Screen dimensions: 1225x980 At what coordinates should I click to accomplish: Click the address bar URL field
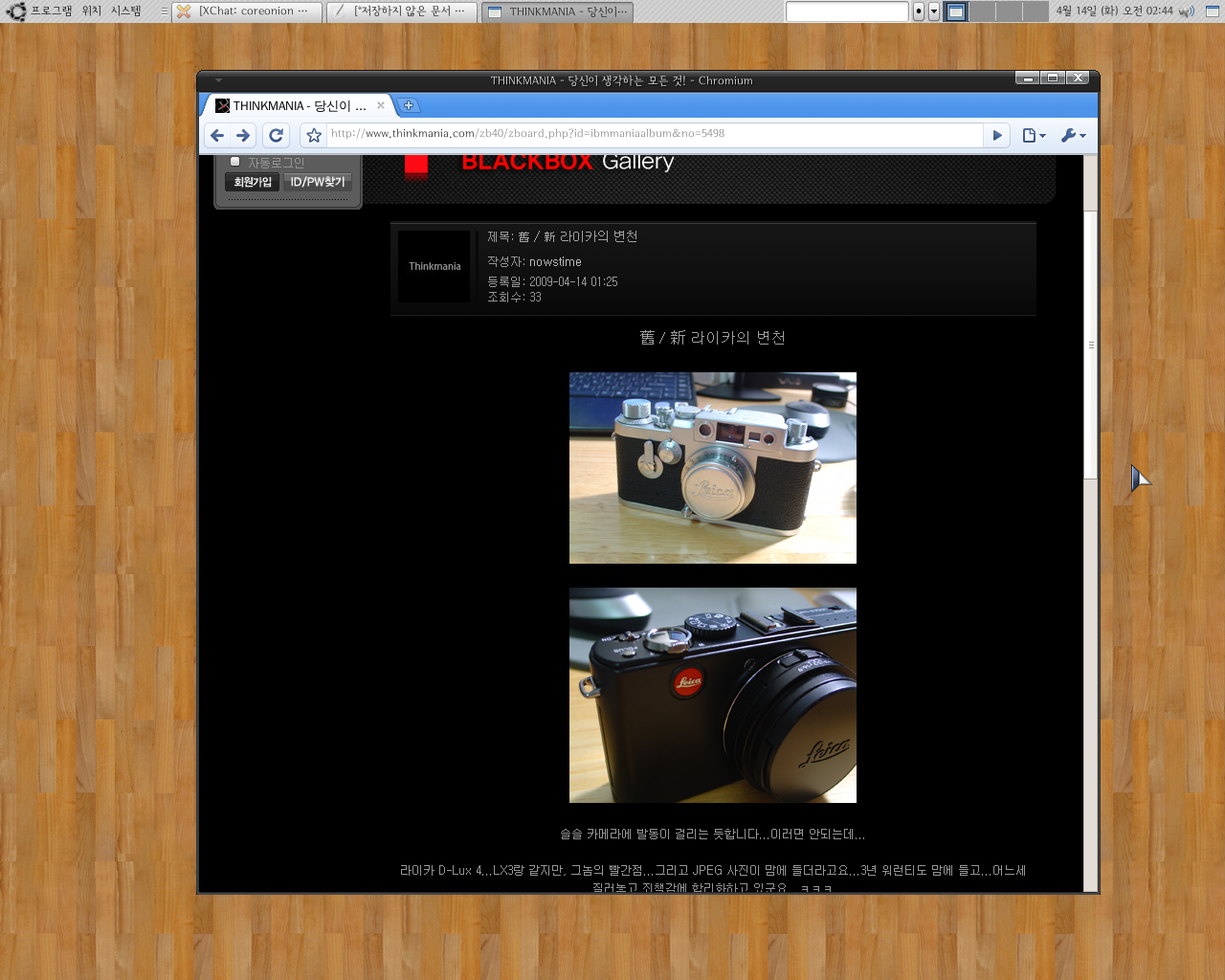[x=655, y=134]
